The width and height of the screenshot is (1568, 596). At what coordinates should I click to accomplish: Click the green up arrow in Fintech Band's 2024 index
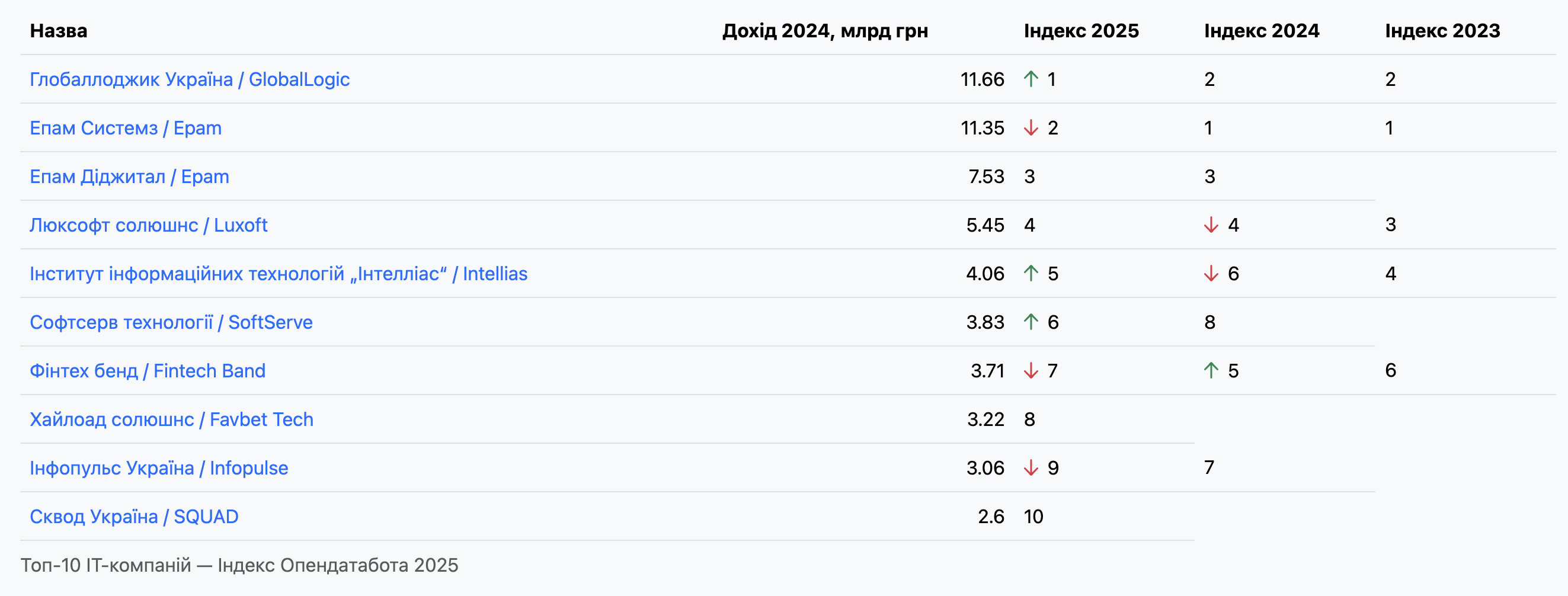[x=1211, y=371]
